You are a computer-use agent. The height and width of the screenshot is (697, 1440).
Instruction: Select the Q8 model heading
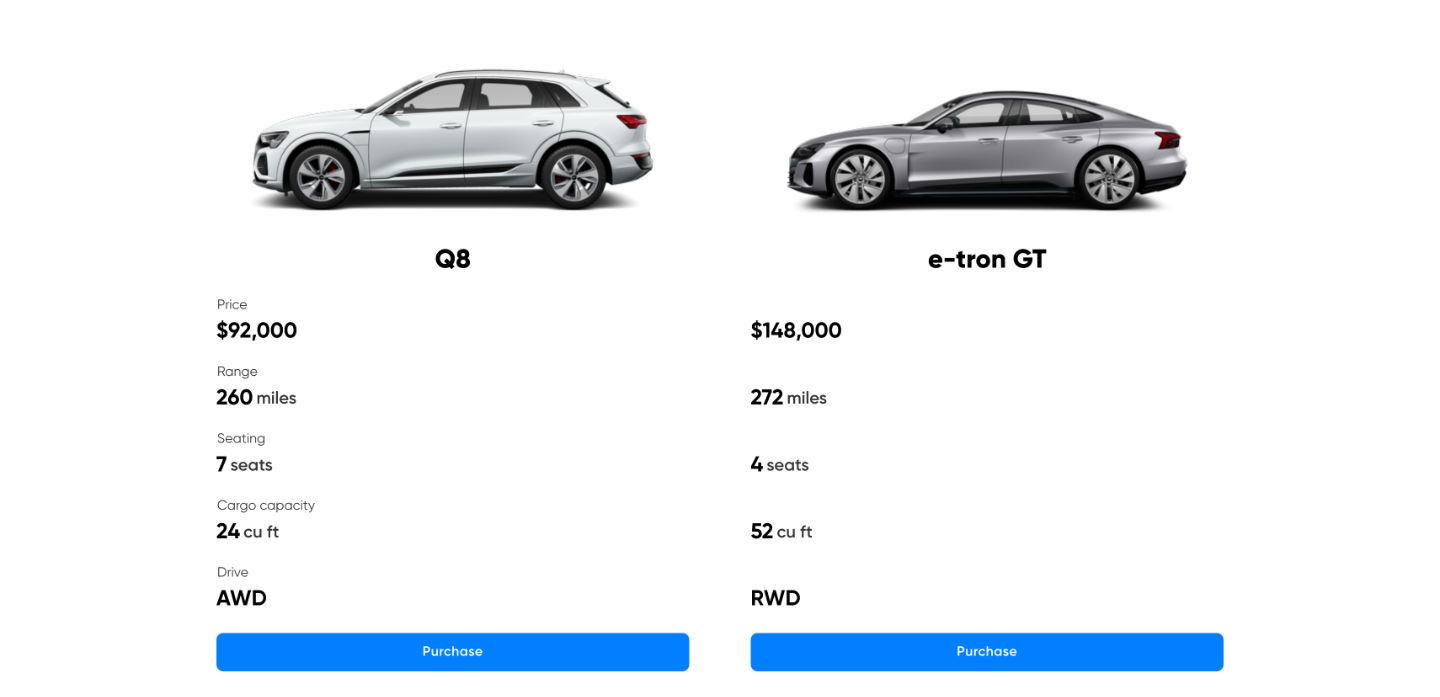(x=452, y=259)
